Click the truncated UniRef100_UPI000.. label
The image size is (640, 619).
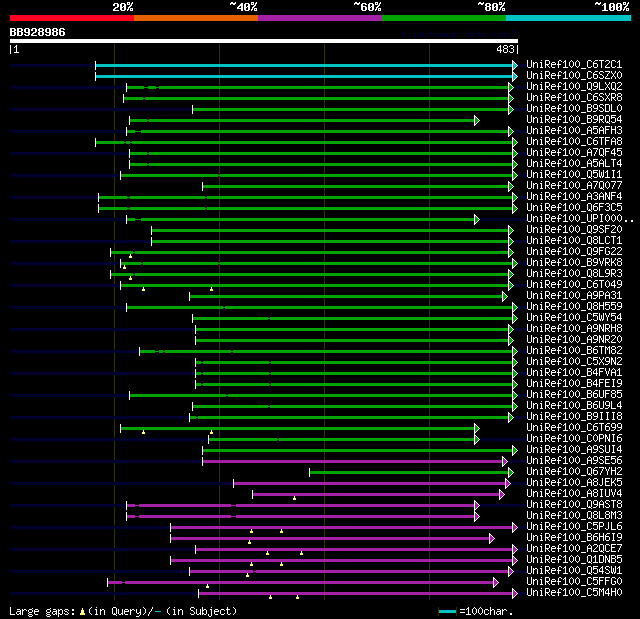tap(580, 219)
